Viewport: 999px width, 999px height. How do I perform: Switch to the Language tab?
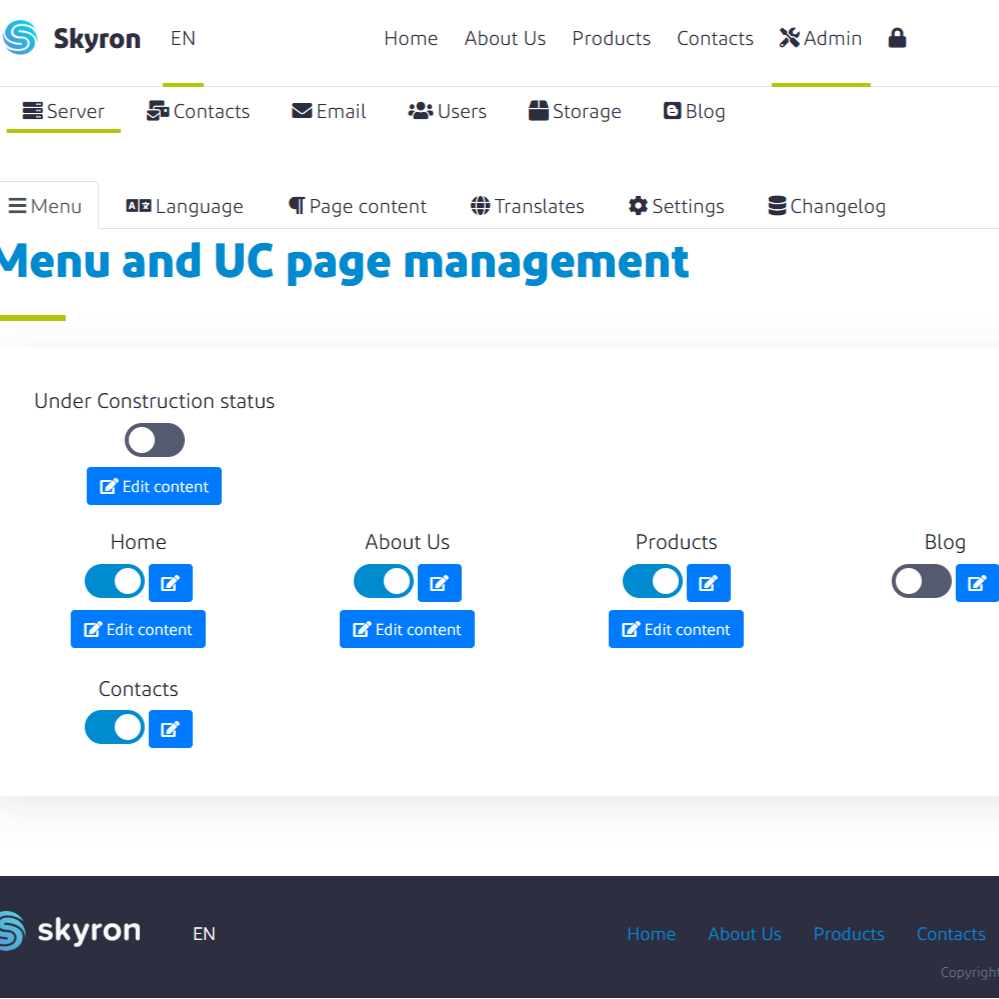tap(184, 206)
